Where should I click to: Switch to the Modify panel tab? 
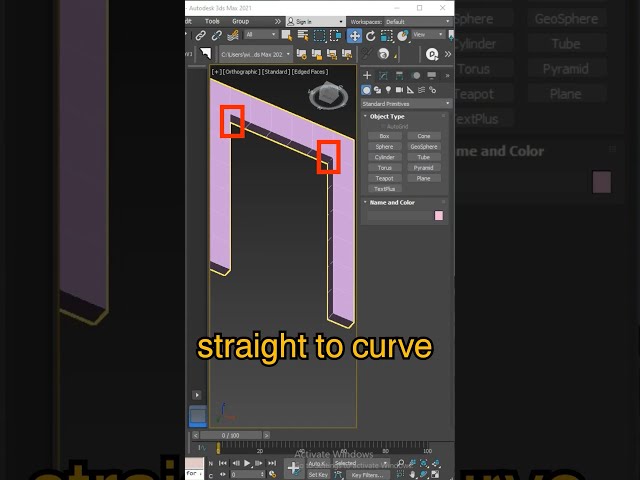(383, 76)
